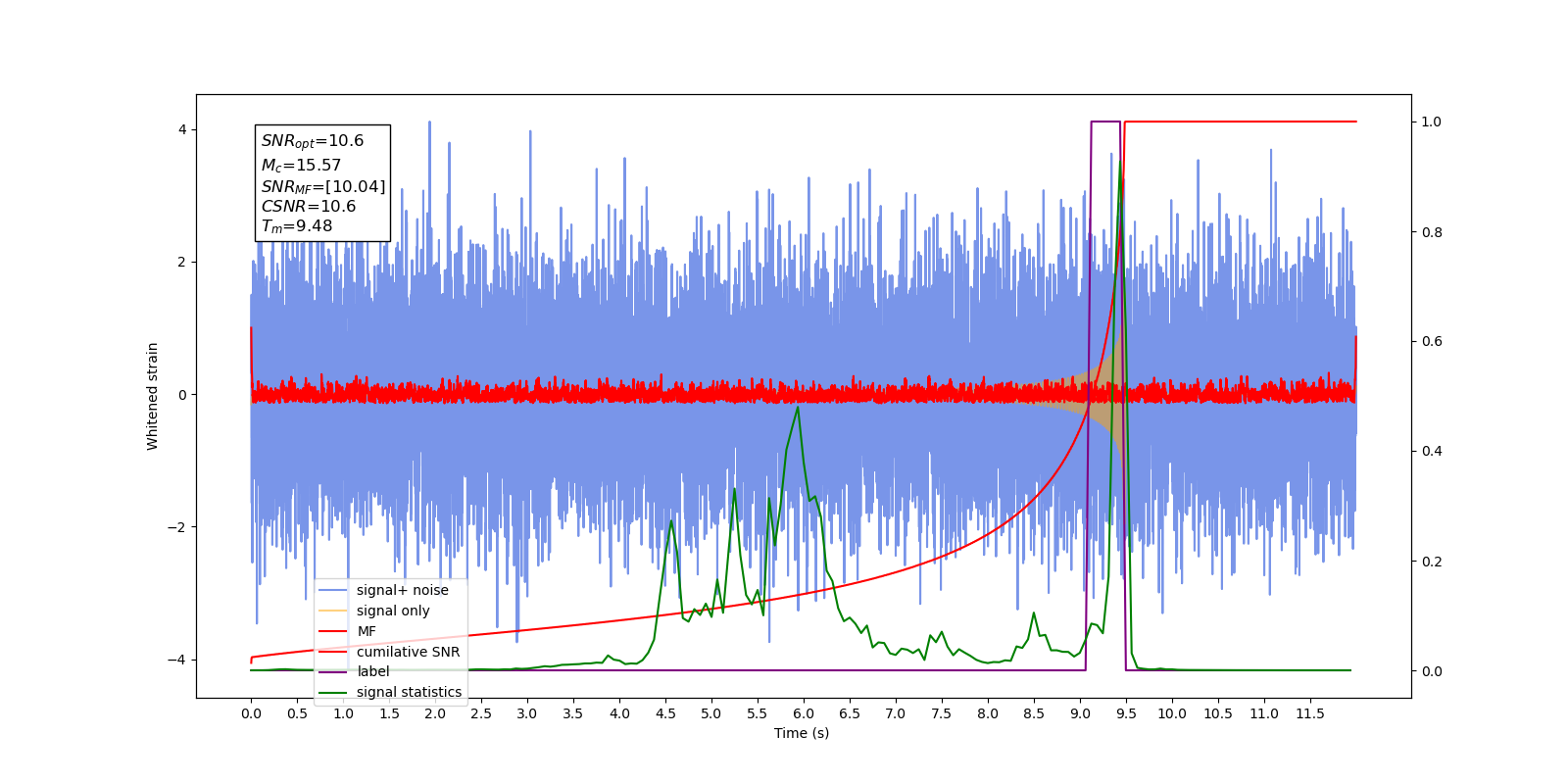Click the green signal statistics peak near 6.0 s
1568x784 pixels.
click(798, 408)
